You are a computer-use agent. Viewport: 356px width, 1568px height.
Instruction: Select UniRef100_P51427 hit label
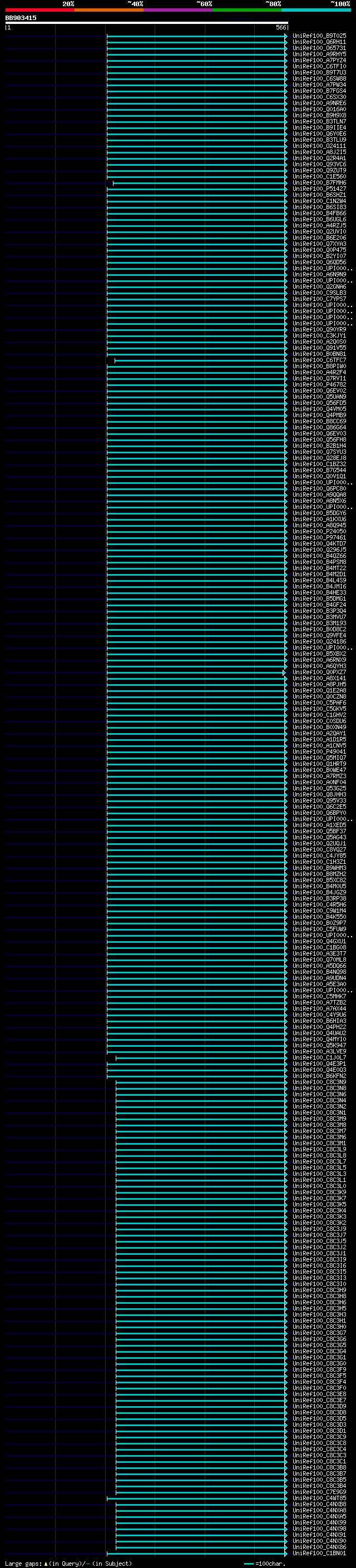(319, 189)
